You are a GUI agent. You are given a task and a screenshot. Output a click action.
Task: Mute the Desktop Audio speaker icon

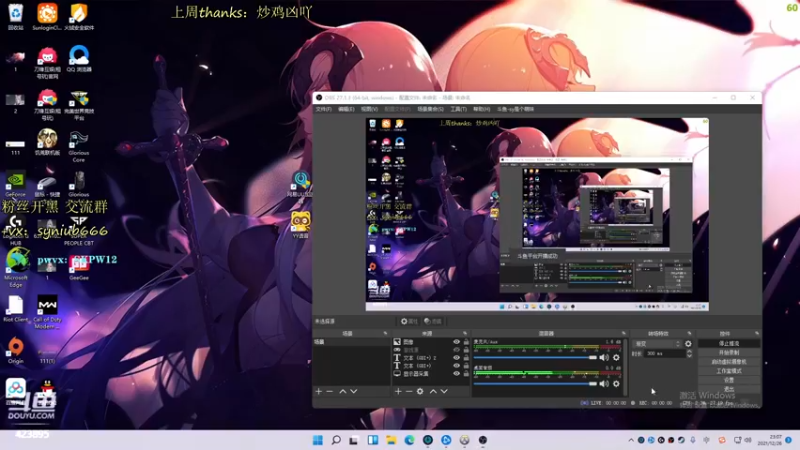coord(604,384)
